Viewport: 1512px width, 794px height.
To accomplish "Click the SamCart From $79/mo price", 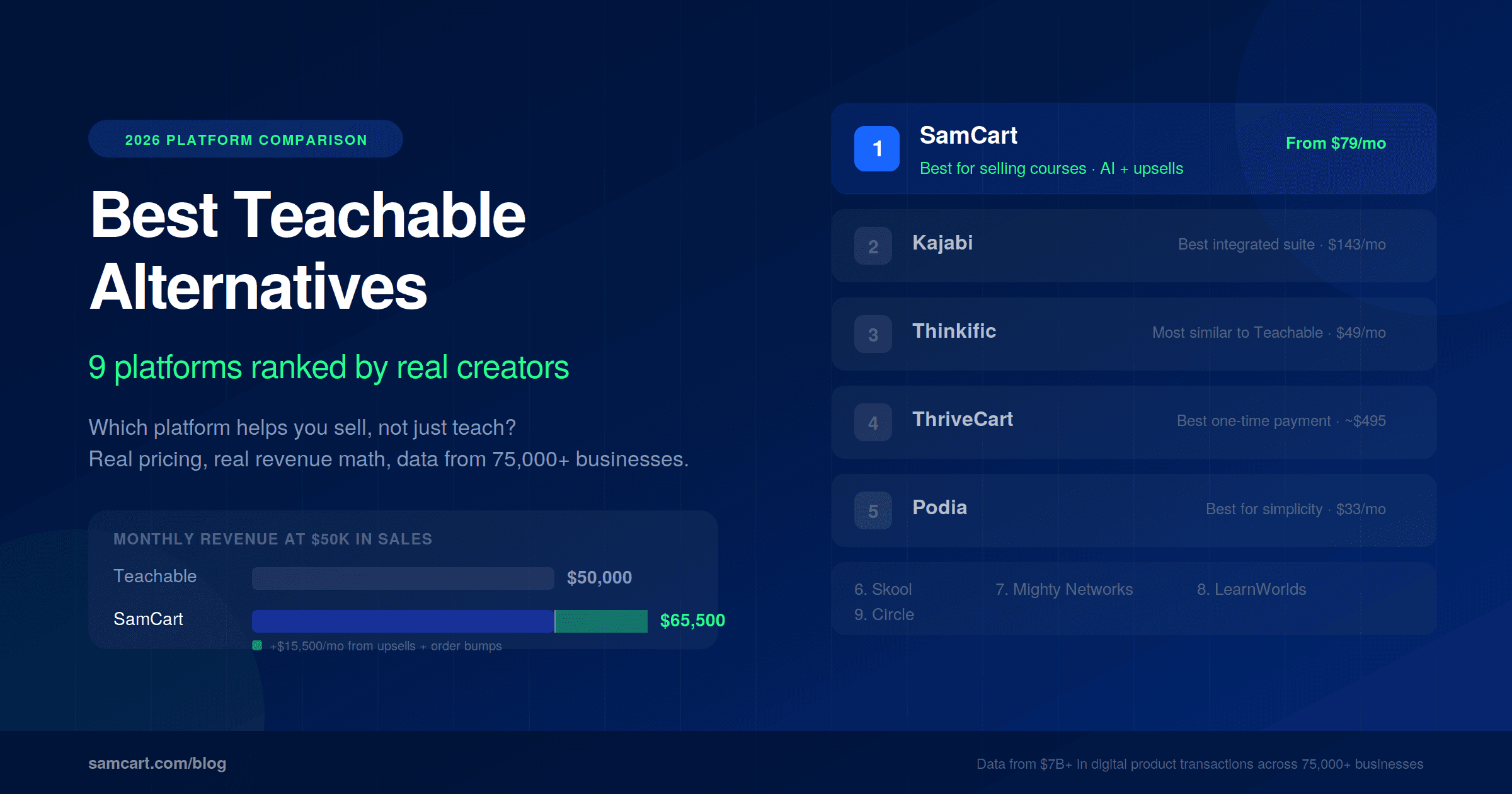I will 1335,143.
